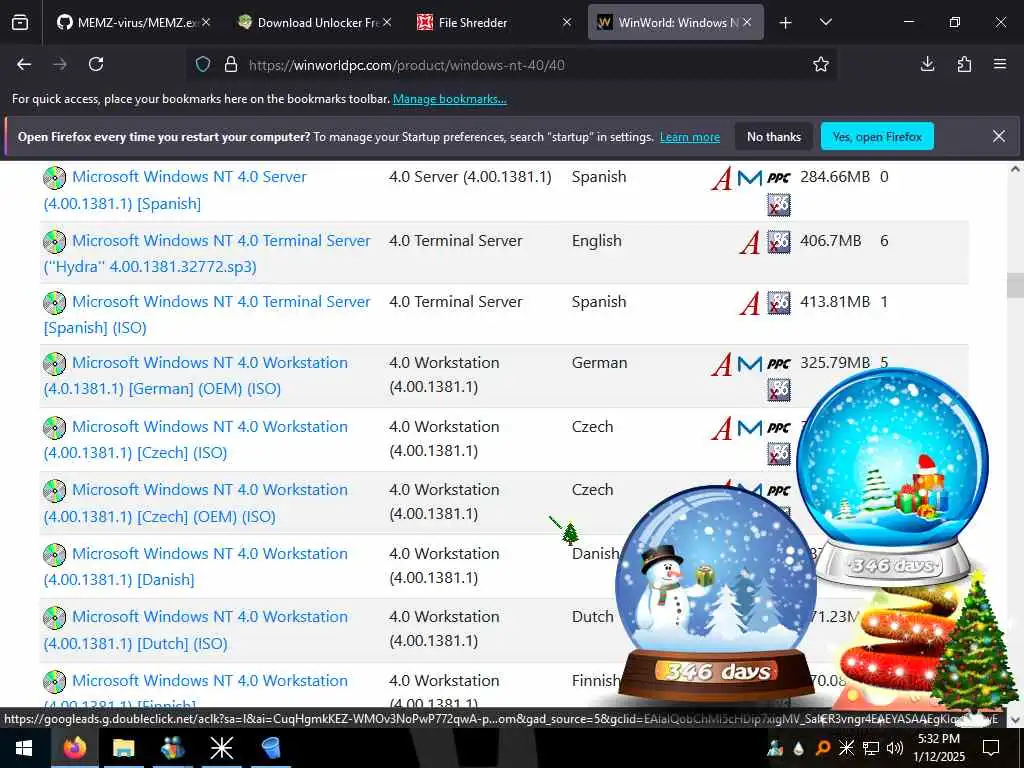The image size is (1024, 768).
Task: Click the 406.7MB size cell
Action: tap(830, 241)
